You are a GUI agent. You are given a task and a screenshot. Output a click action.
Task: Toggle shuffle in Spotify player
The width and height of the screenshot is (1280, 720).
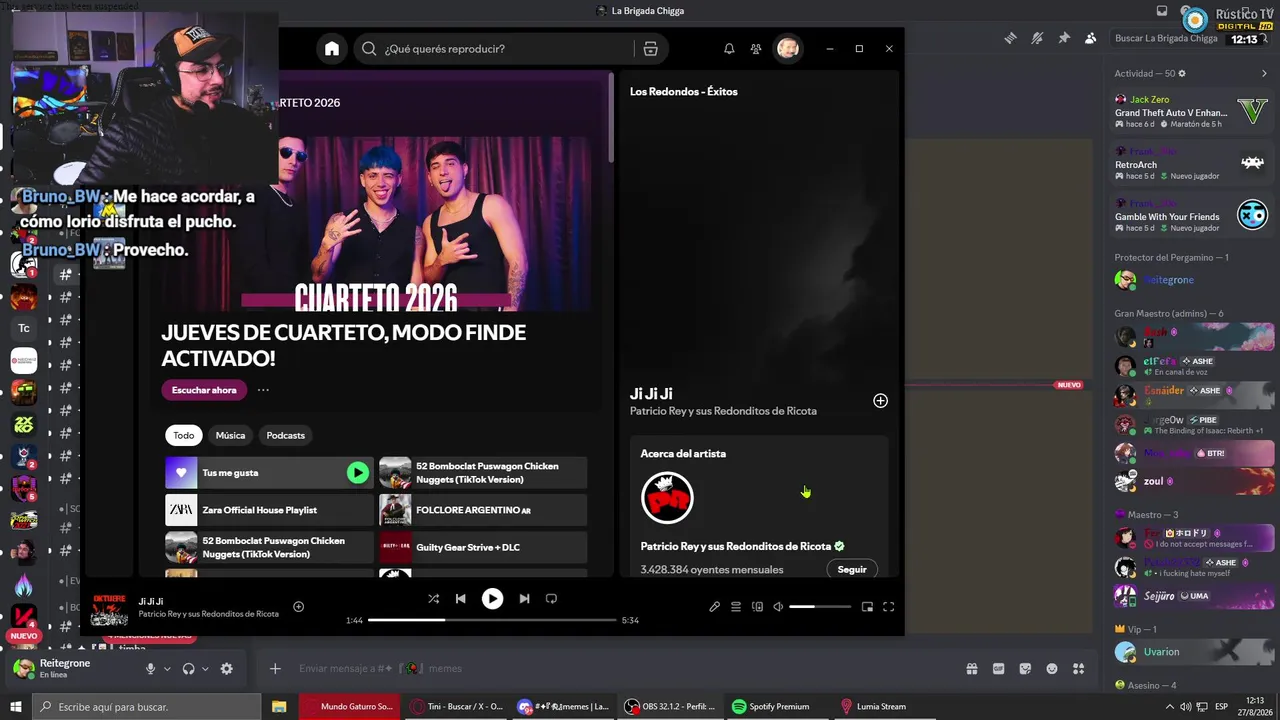[433, 599]
